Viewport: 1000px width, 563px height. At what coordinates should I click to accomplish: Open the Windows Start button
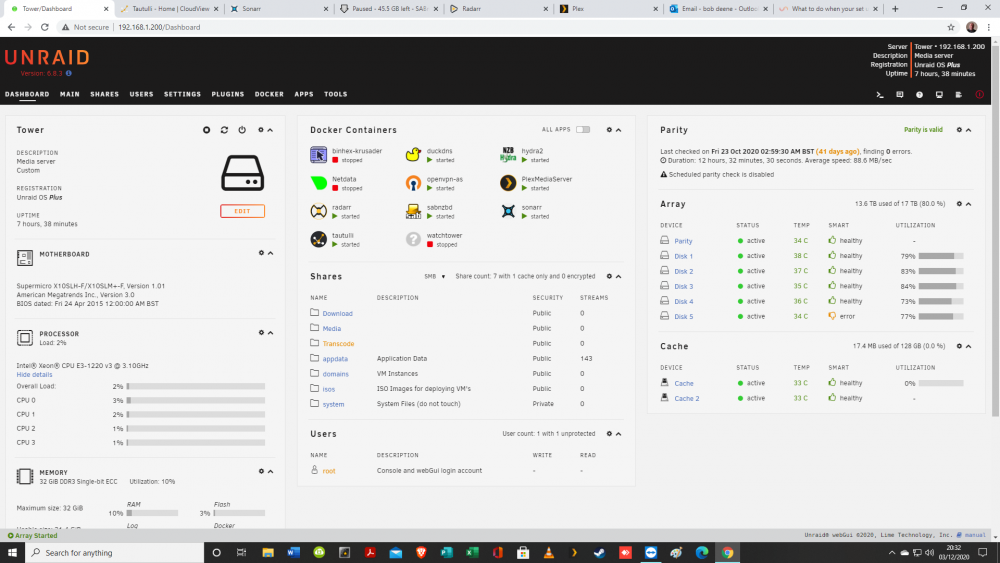tap(12, 553)
